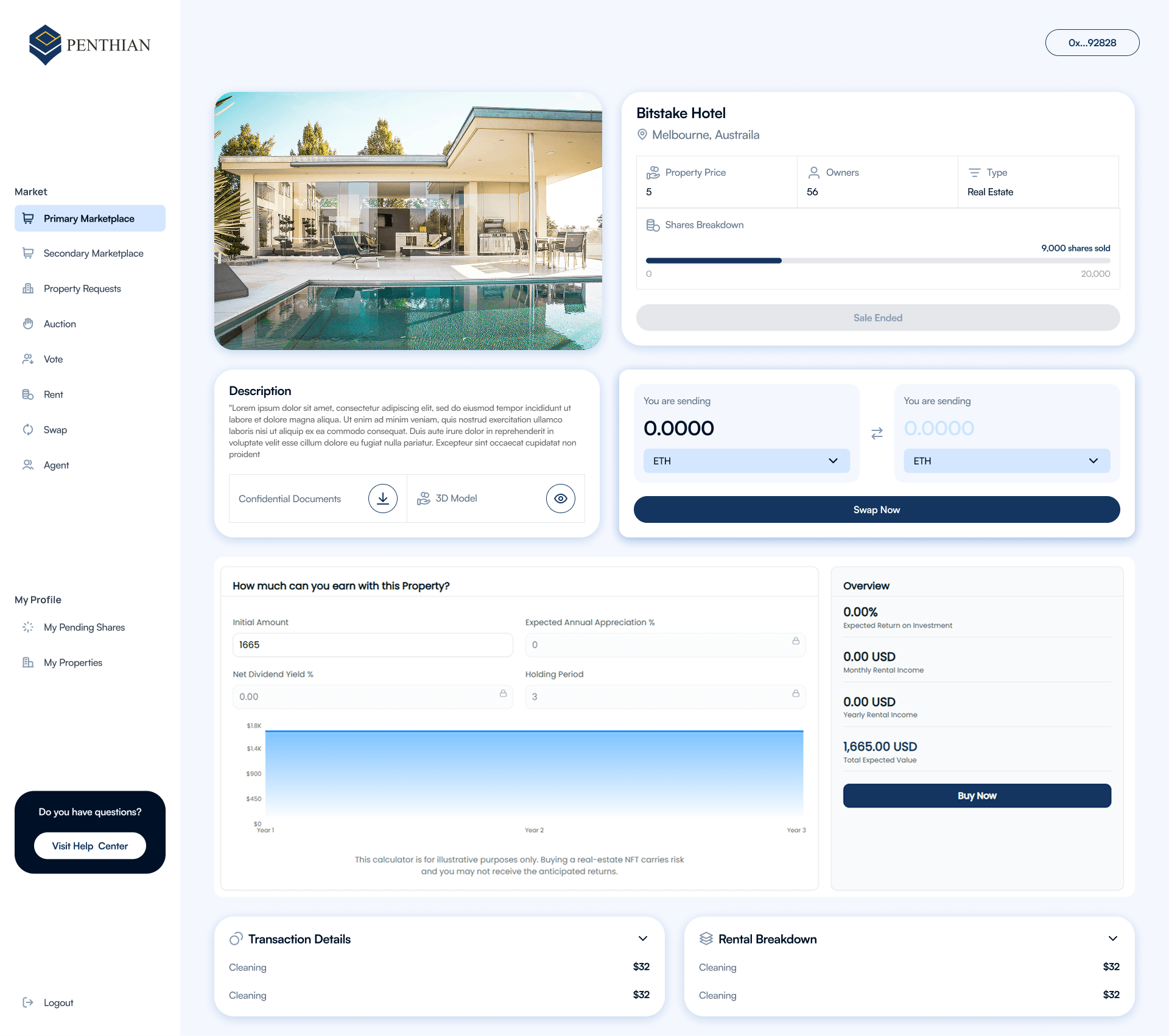Screen dimensions: 1169x1036
Task: Click the Penthian logo
Action: (x=90, y=44)
